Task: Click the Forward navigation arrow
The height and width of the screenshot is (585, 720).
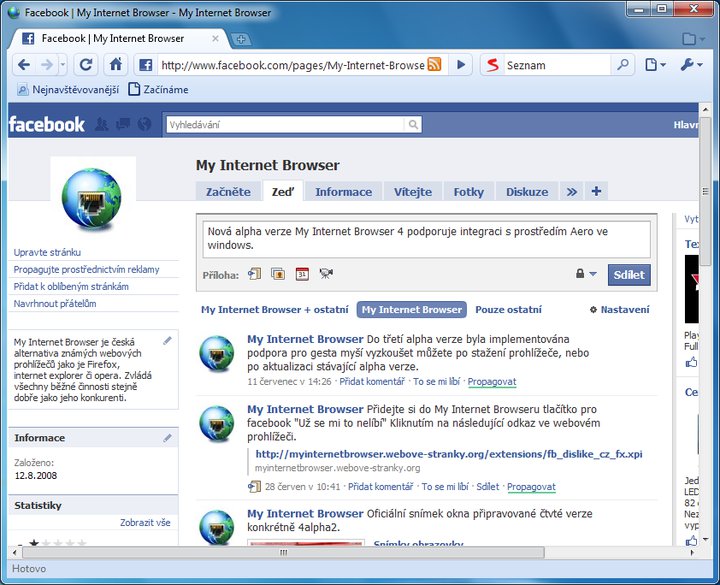Action: (47, 65)
